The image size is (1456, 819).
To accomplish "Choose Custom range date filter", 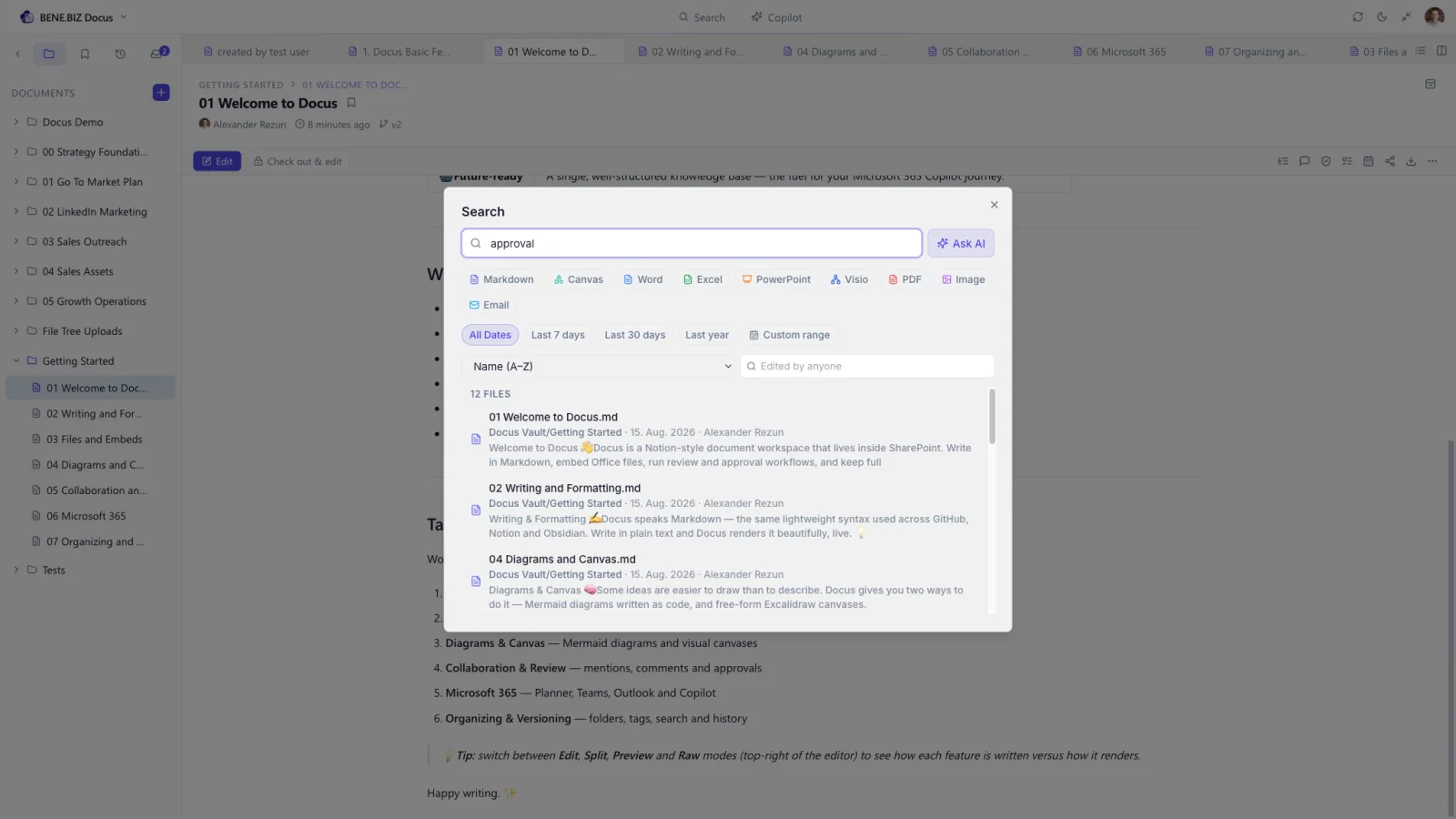I will 789,335.
